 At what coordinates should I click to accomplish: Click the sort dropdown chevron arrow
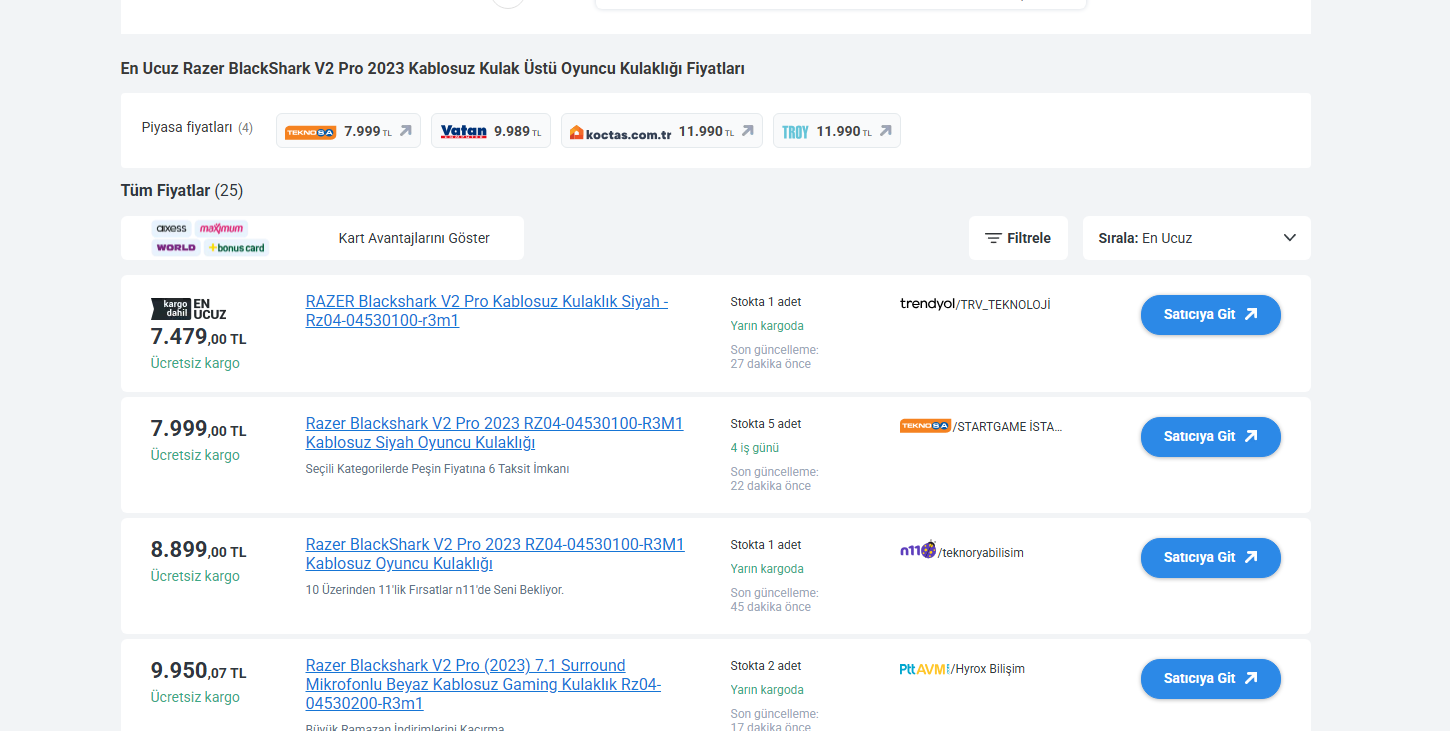coord(1289,238)
